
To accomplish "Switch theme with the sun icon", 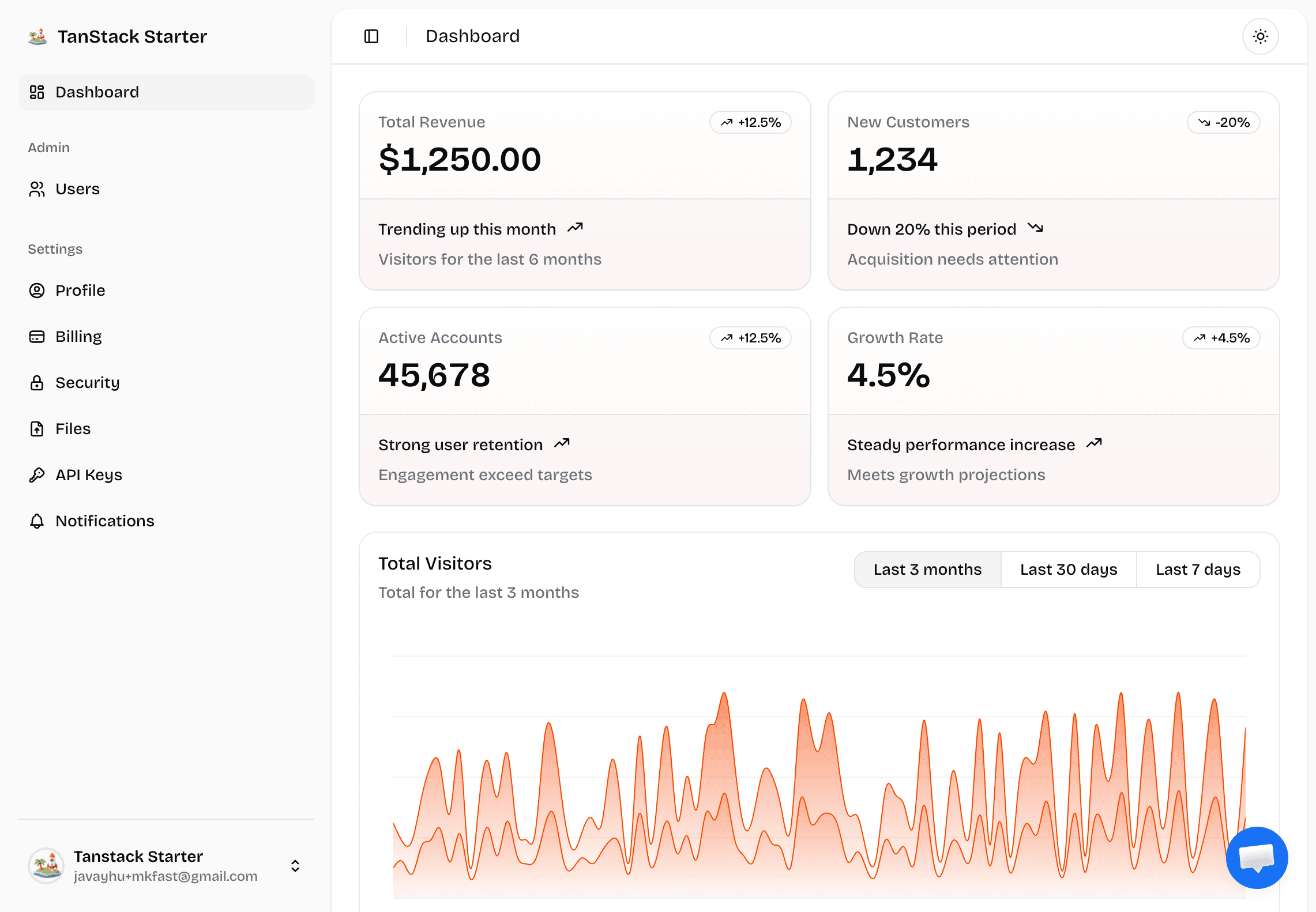I will click(x=1260, y=36).
